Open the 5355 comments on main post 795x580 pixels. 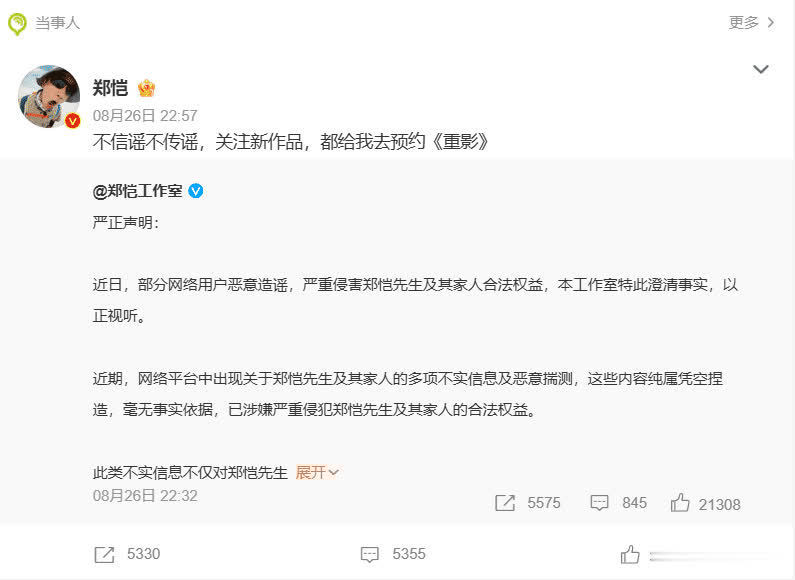click(393, 554)
